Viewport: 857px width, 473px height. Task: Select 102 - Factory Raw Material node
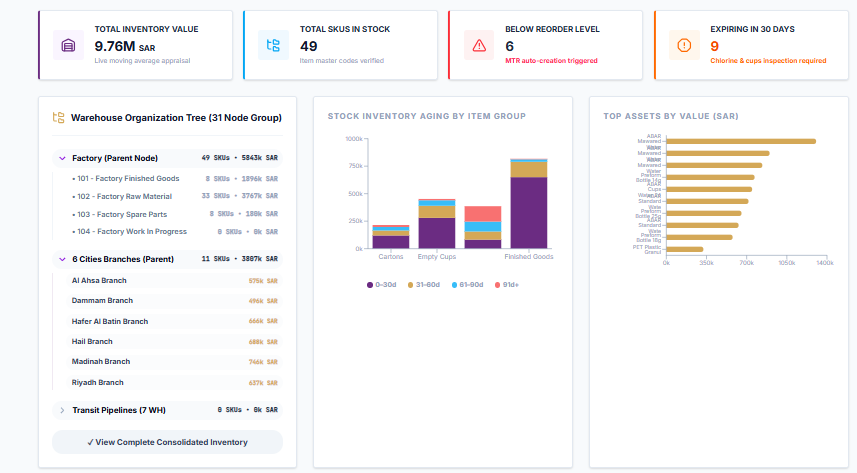coord(167,196)
